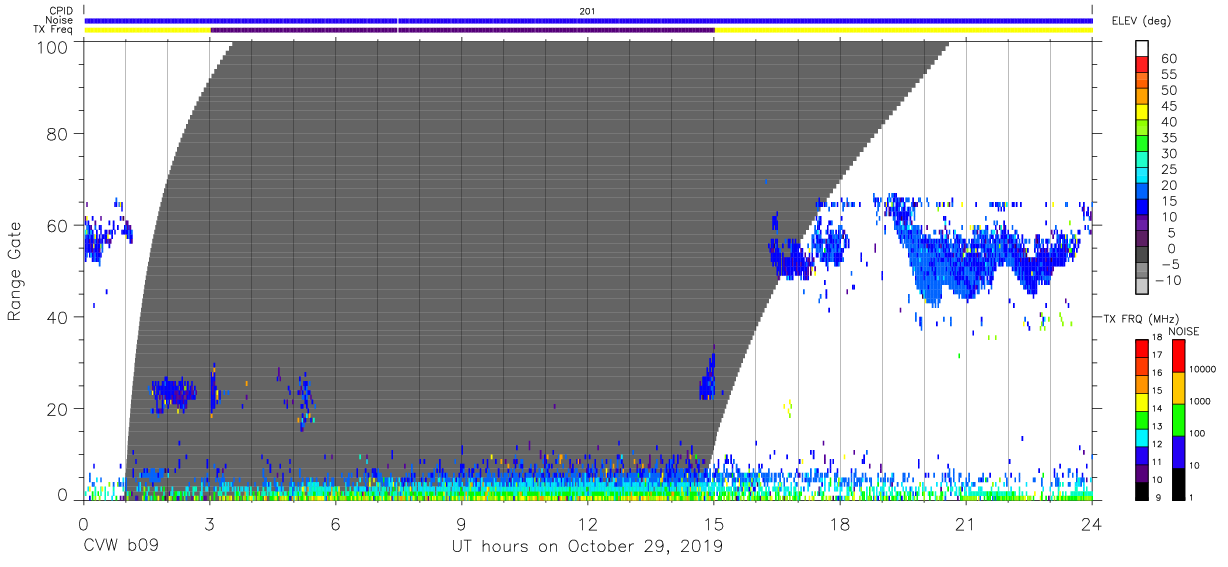Click the '20' tick on the Range Gate axis

click(x=58, y=409)
